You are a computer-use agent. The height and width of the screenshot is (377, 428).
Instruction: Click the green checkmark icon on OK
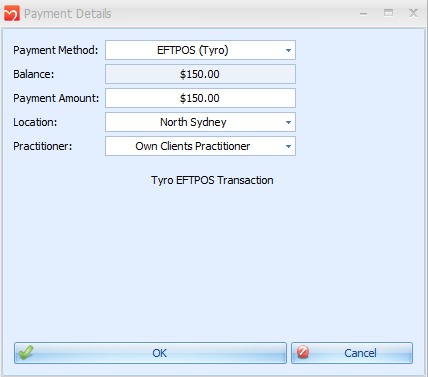pyautogui.click(x=26, y=352)
